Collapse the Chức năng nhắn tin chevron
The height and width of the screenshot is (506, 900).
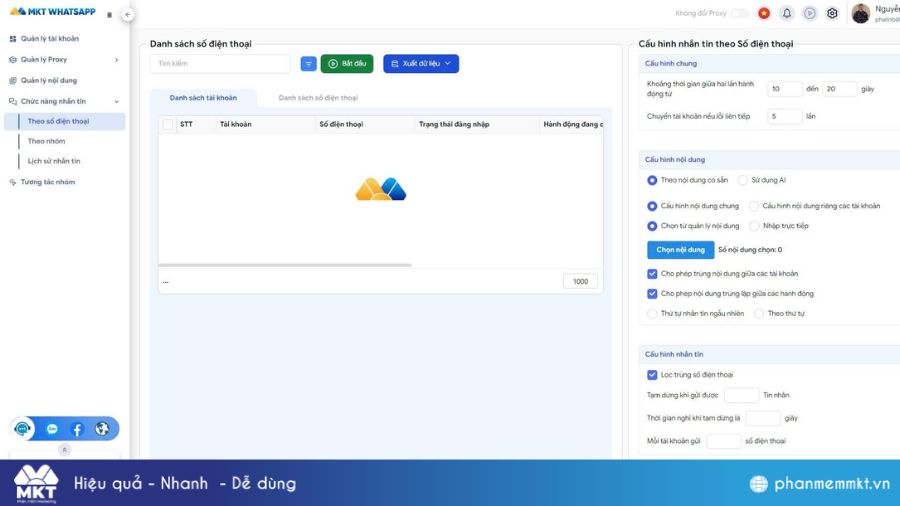117,102
